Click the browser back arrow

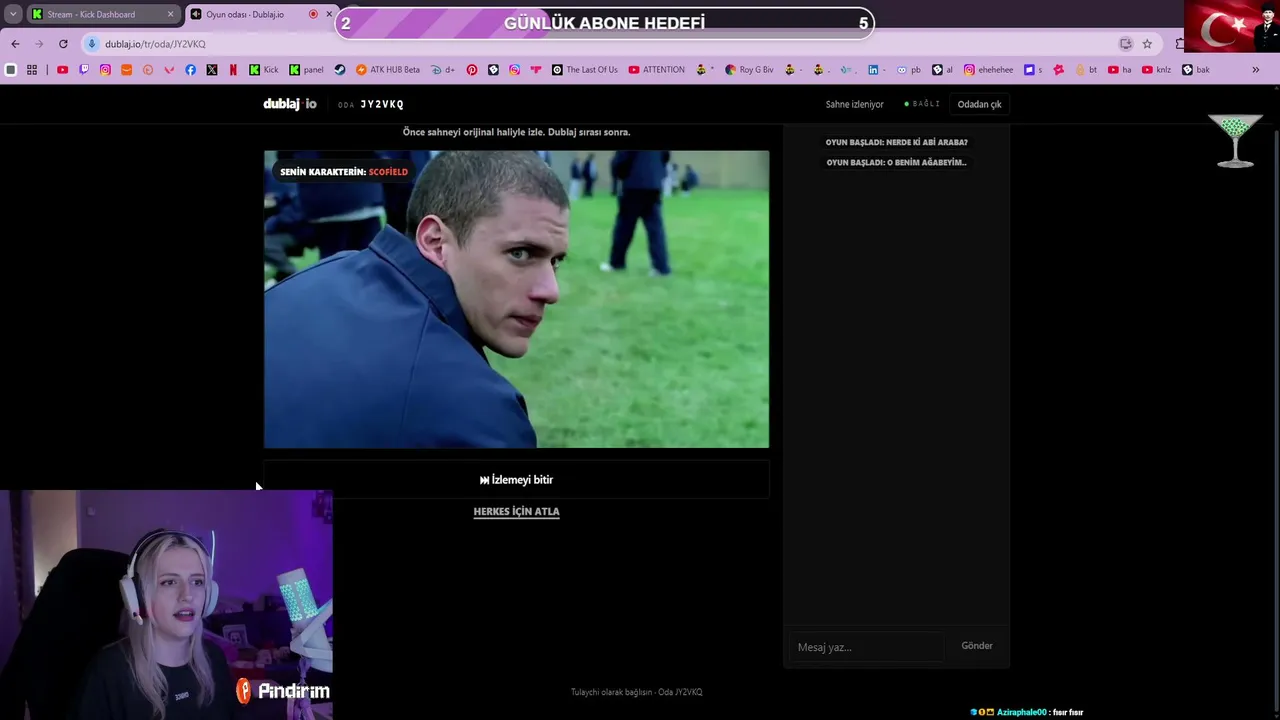tap(15, 44)
